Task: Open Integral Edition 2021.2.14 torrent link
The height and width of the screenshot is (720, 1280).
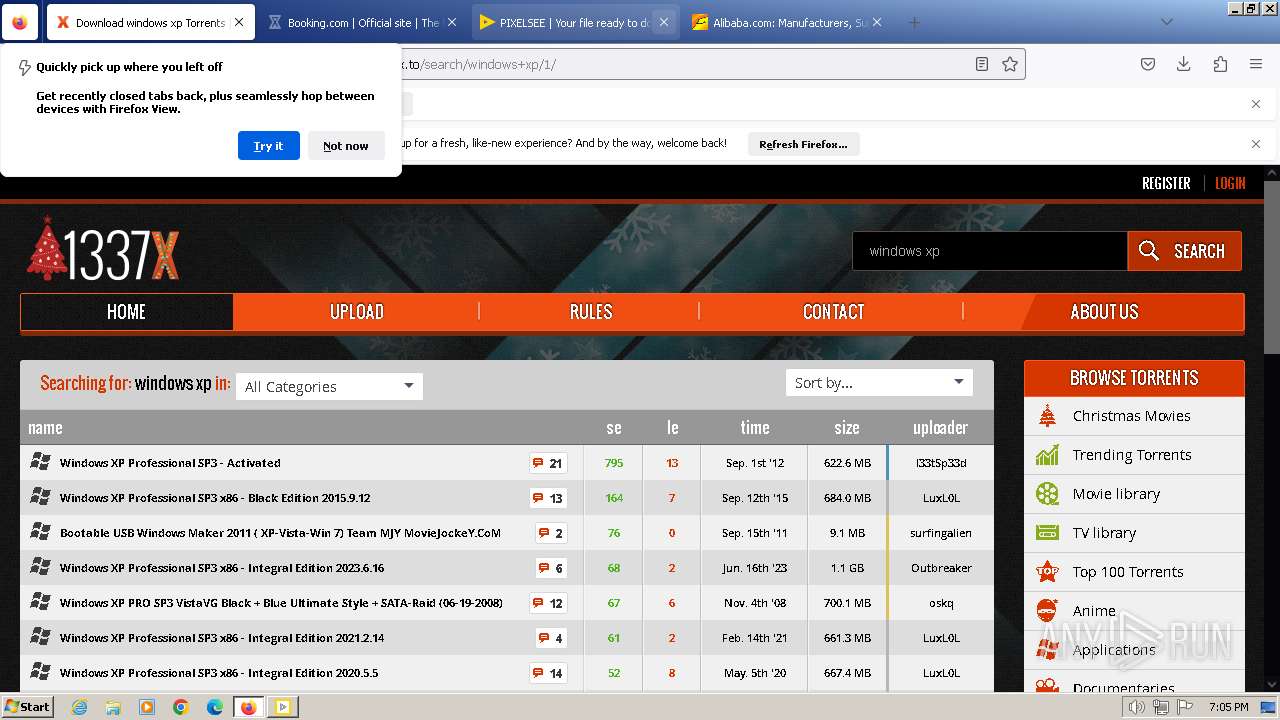Action: tap(222, 638)
